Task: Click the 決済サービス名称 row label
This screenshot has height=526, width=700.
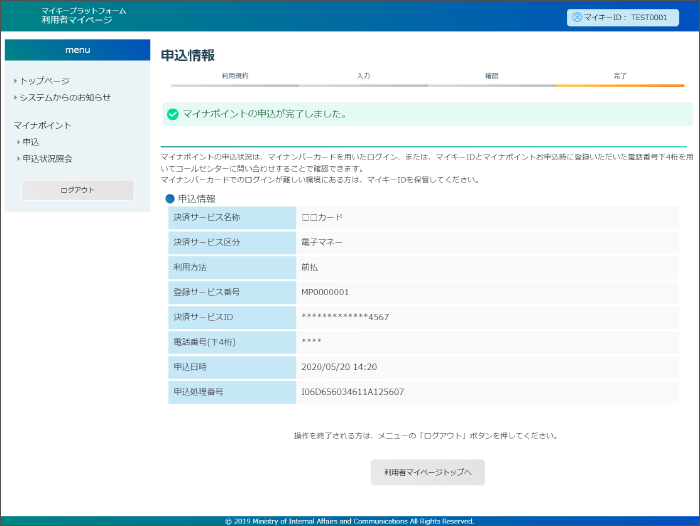Action: click(x=232, y=217)
